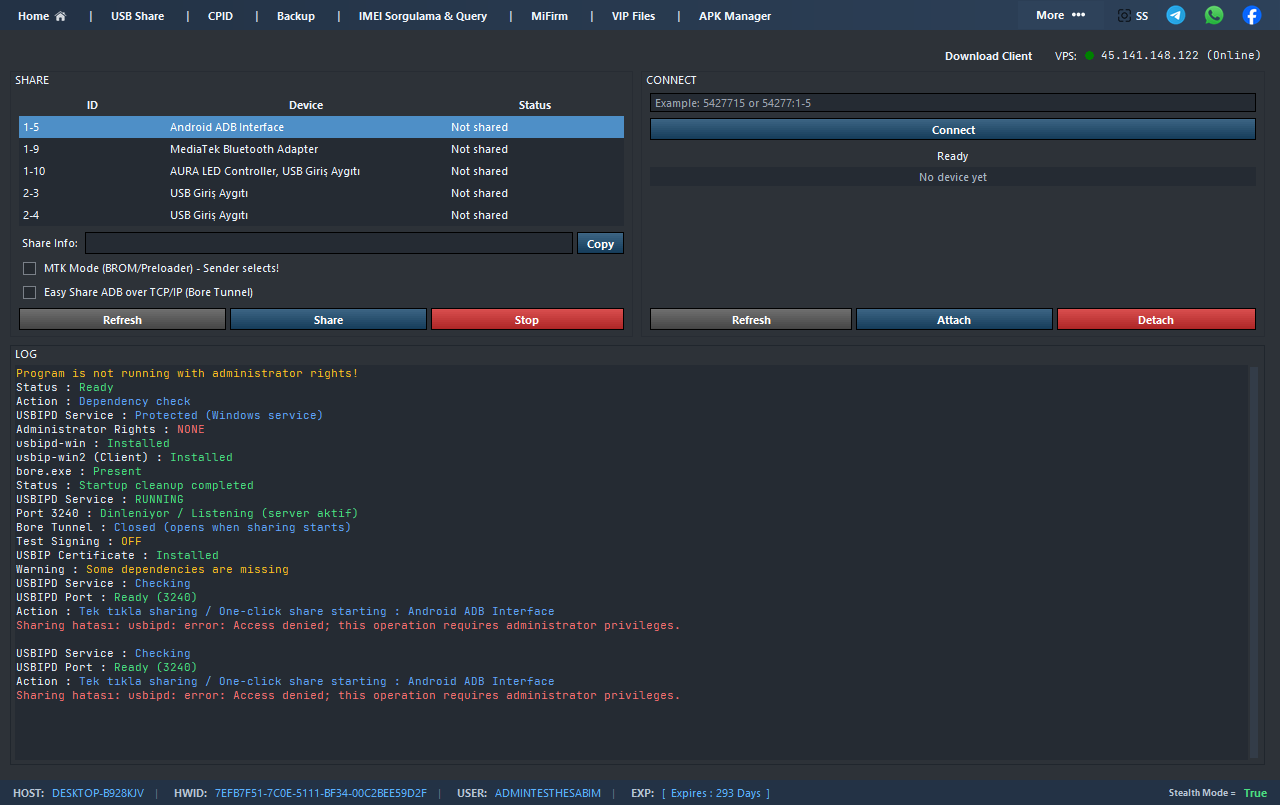Screen dimensions: 1280x805
Task: Open the WhatsApp icon link
Action: [1214, 15]
